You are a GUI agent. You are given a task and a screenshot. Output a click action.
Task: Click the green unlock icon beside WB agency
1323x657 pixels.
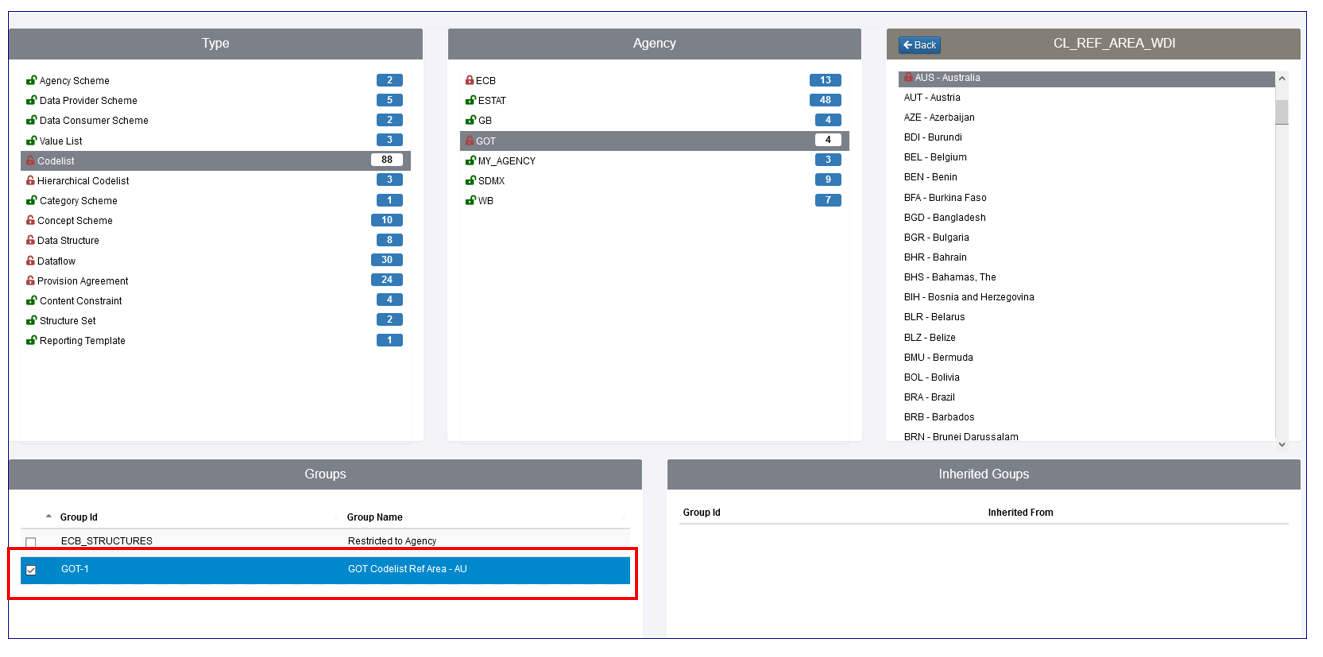pyautogui.click(x=470, y=201)
